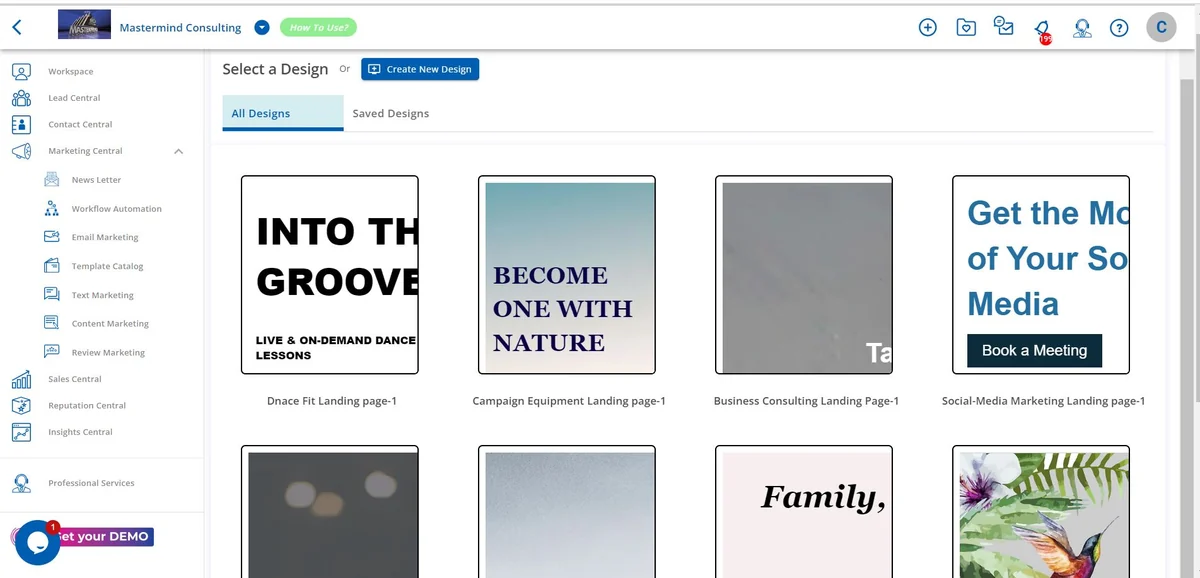Viewport: 1200px width, 578px height.
Task: Open the Workspace menu item
Action: 71,72
